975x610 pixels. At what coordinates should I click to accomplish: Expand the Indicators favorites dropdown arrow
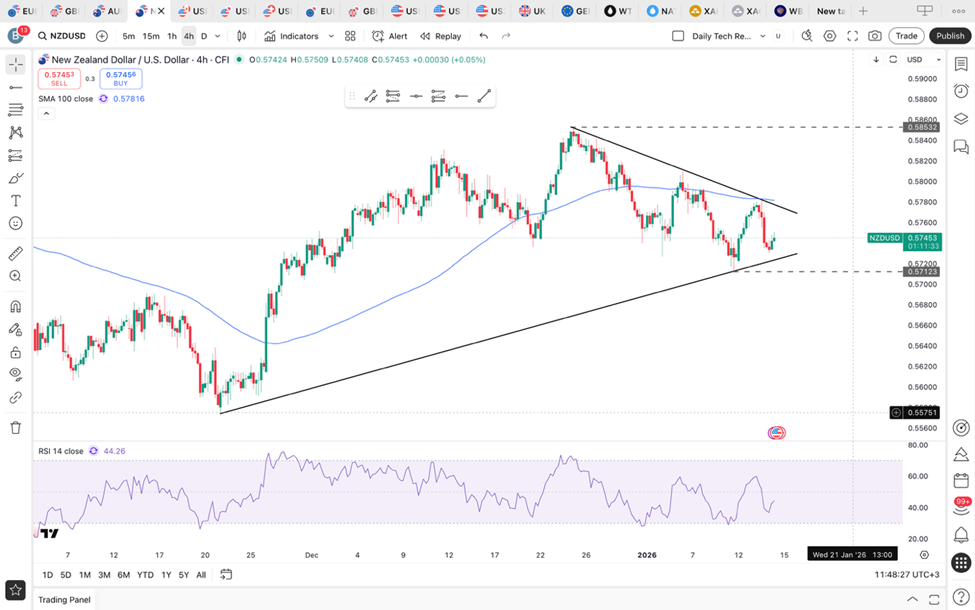click(x=331, y=36)
